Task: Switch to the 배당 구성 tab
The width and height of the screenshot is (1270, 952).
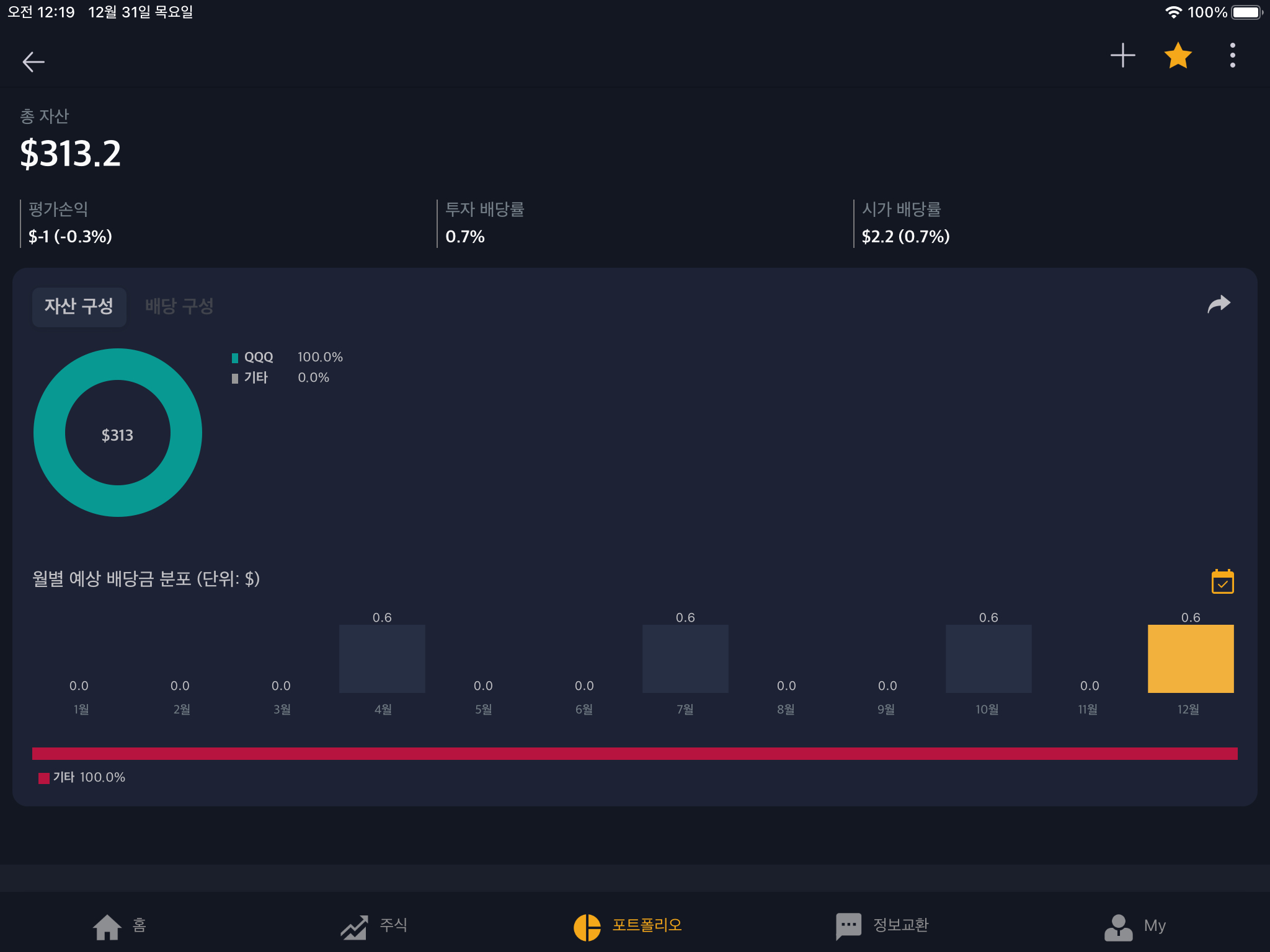Action: (x=179, y=306)
